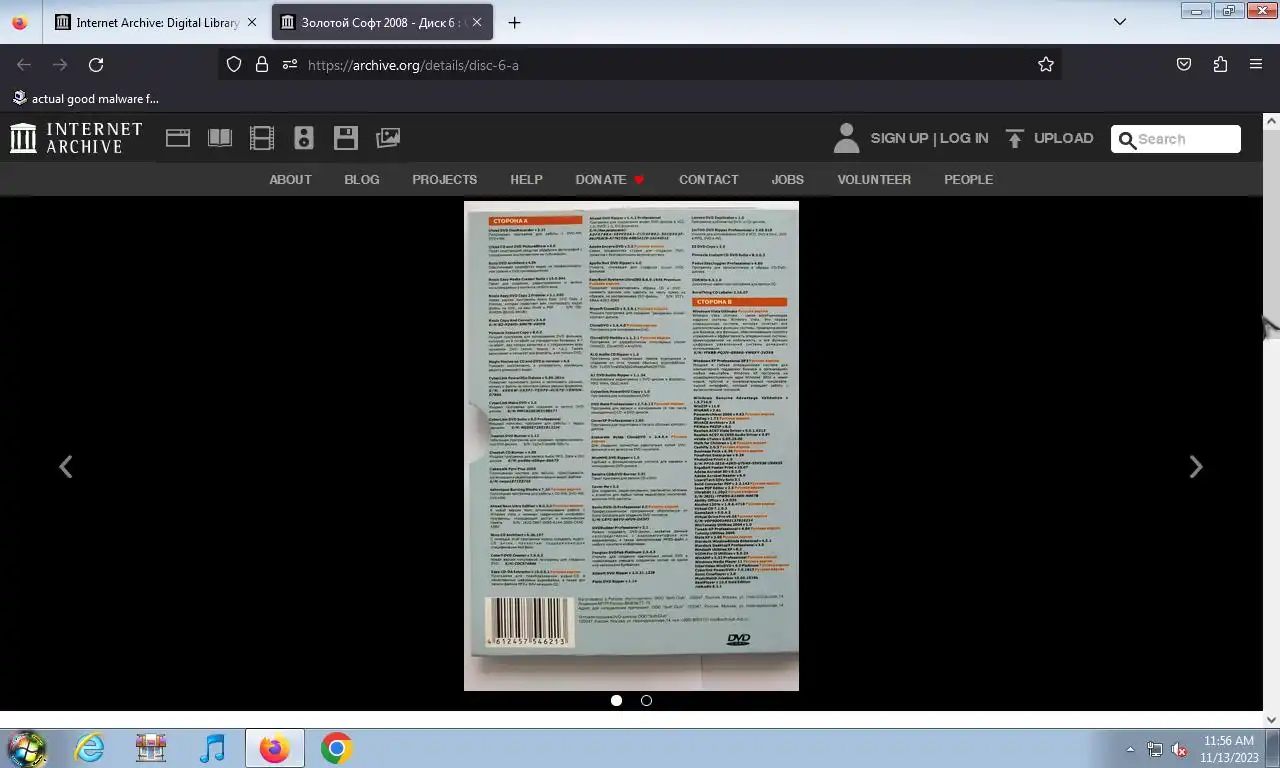View site security lock icon
Image resolution: width=1280 pixels, height=768 pixels.
coord(262,64)
